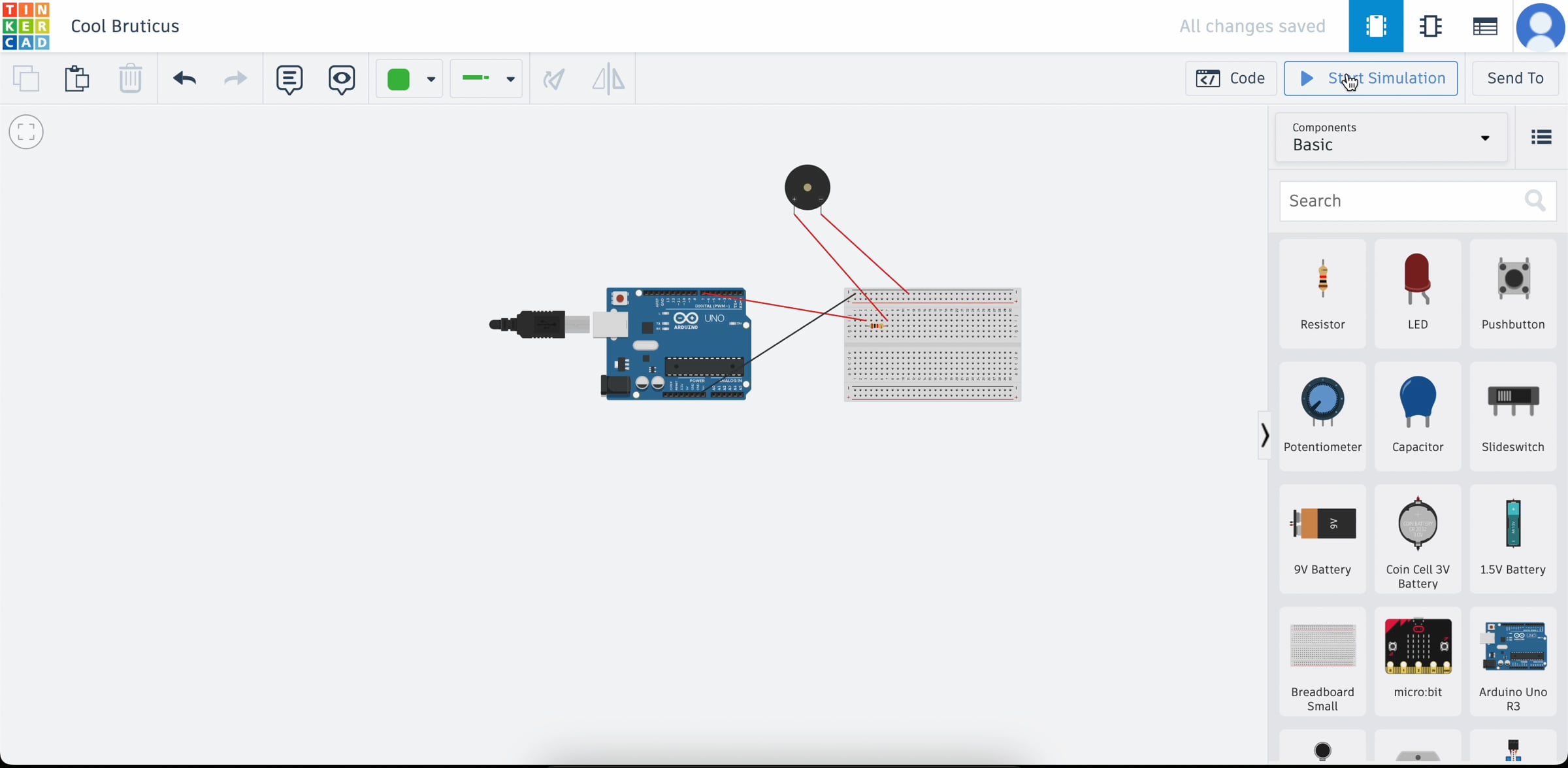The height and width of the screenshot is (768, 1568).
Task: Click the Zoom to fit button
Action: [x=26, y=132]
